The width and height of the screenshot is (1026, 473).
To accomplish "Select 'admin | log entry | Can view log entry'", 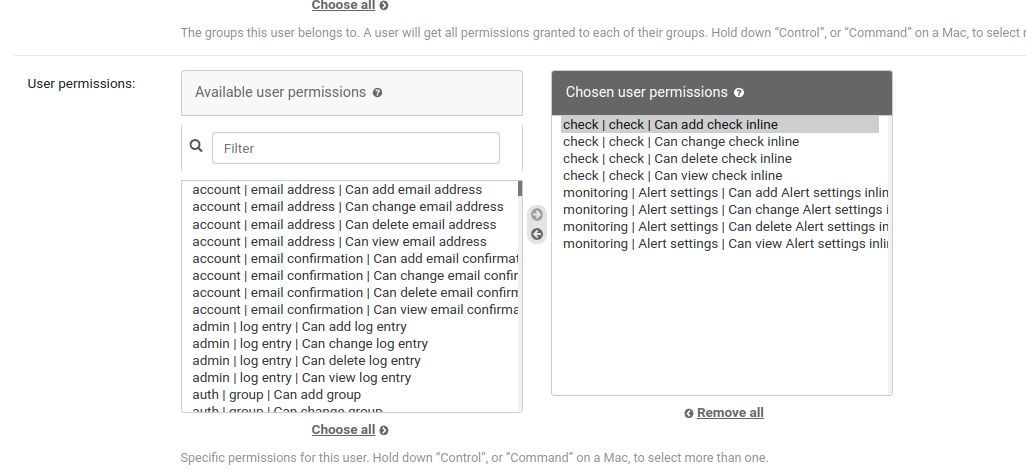I will (301, 378).
